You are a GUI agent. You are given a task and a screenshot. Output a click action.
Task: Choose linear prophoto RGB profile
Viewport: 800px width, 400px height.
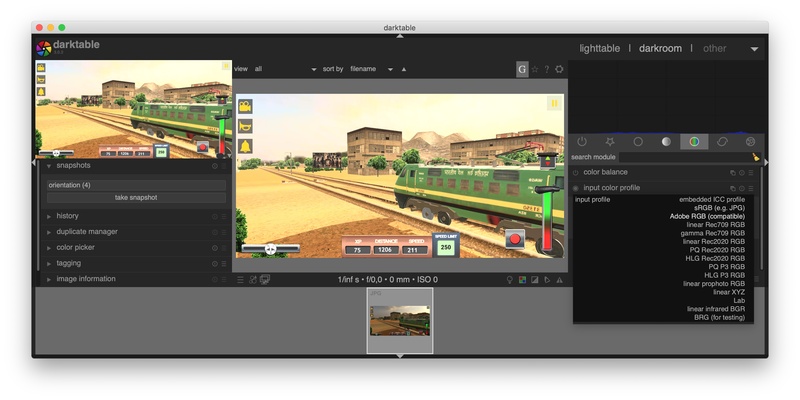click(714, 284)
